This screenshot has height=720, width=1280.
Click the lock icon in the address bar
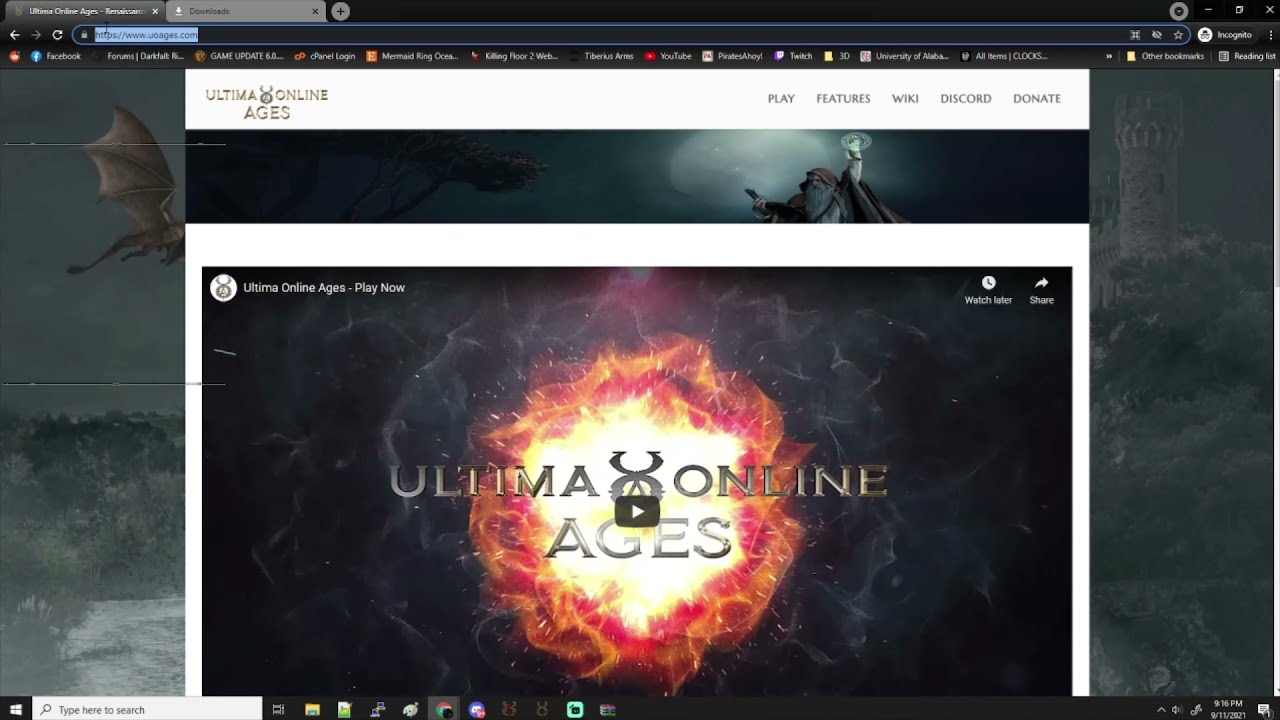[85, 34]
